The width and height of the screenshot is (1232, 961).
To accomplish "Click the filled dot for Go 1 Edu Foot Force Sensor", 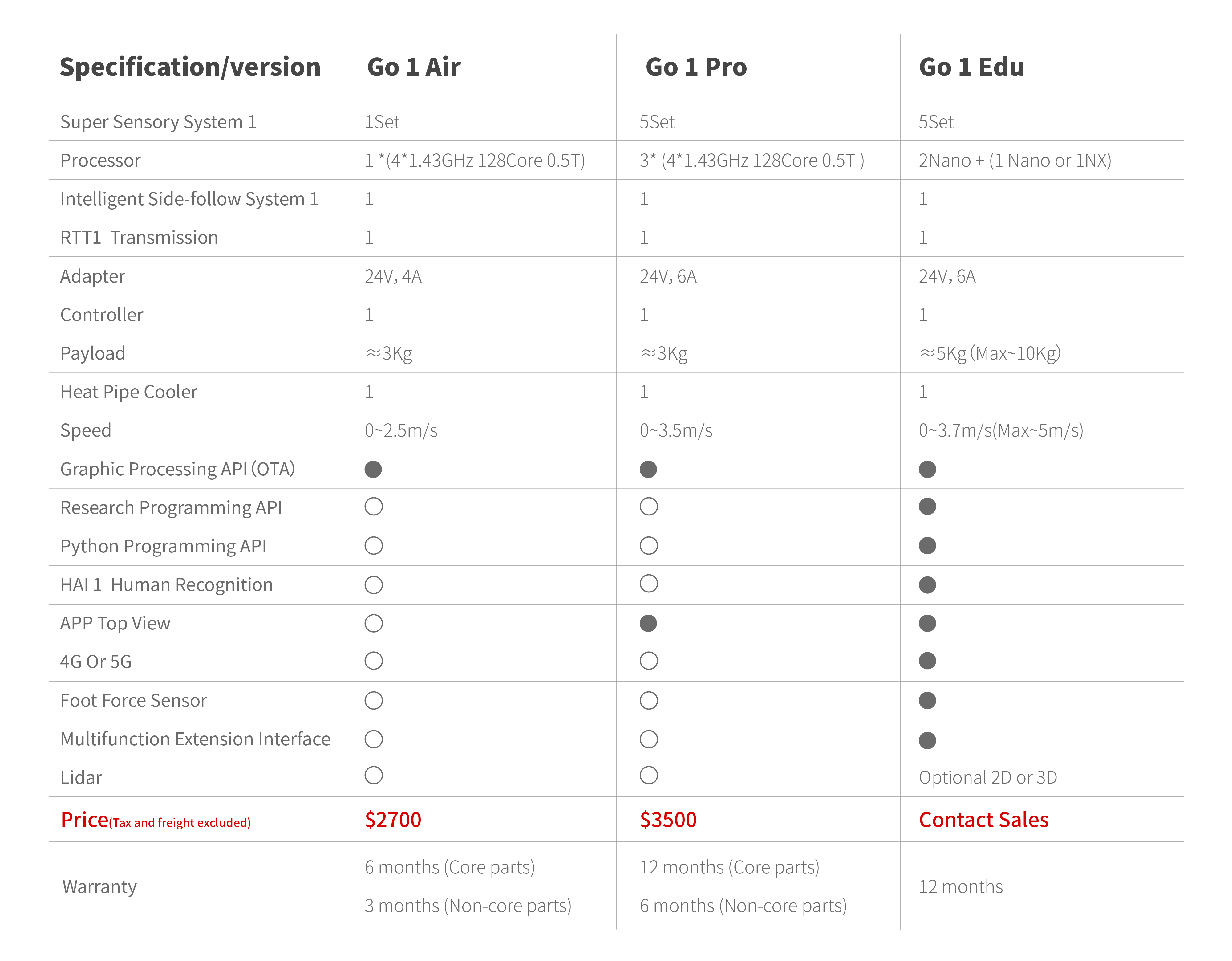I will tap(927, 700).
